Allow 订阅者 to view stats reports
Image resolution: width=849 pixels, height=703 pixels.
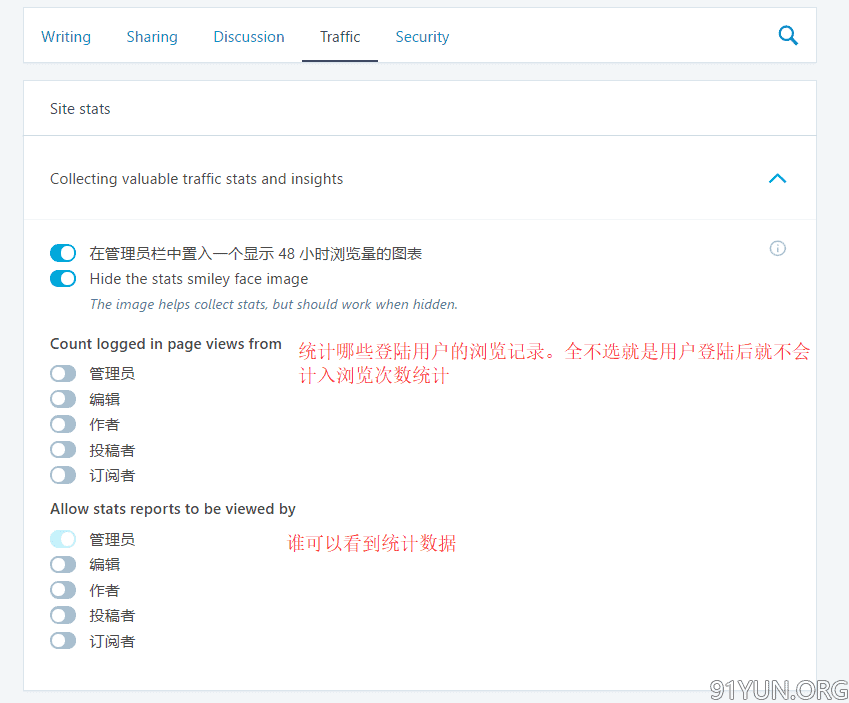point(63,641)
